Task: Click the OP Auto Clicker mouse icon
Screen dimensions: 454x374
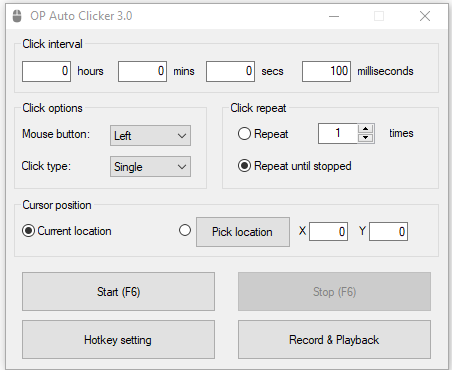Action: pos(17,16)
